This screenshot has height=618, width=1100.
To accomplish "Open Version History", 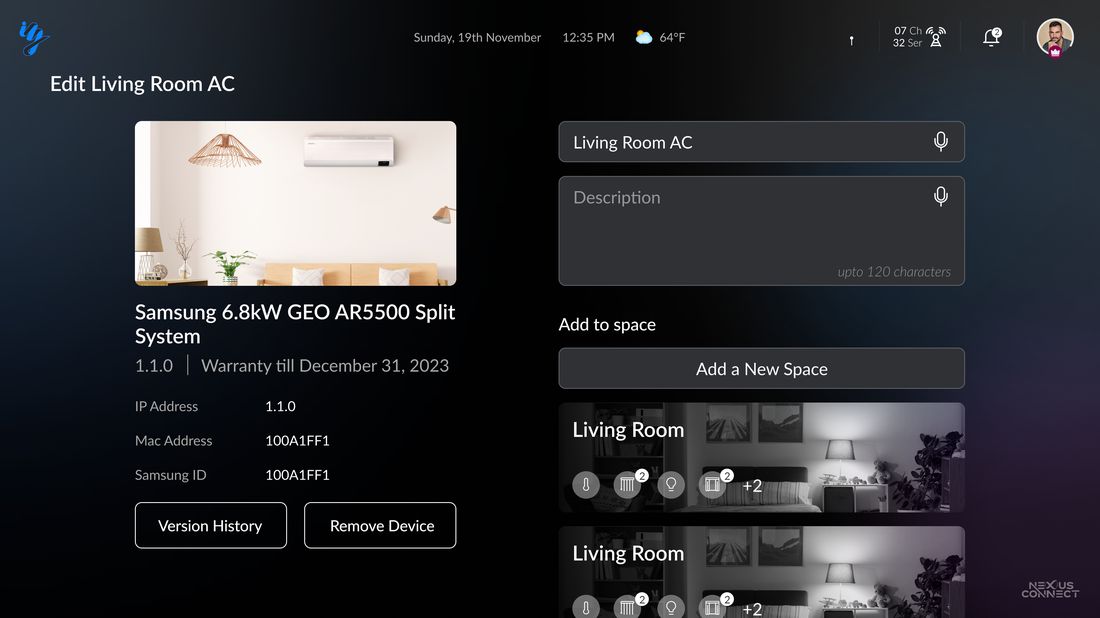I will coord(210,525).
